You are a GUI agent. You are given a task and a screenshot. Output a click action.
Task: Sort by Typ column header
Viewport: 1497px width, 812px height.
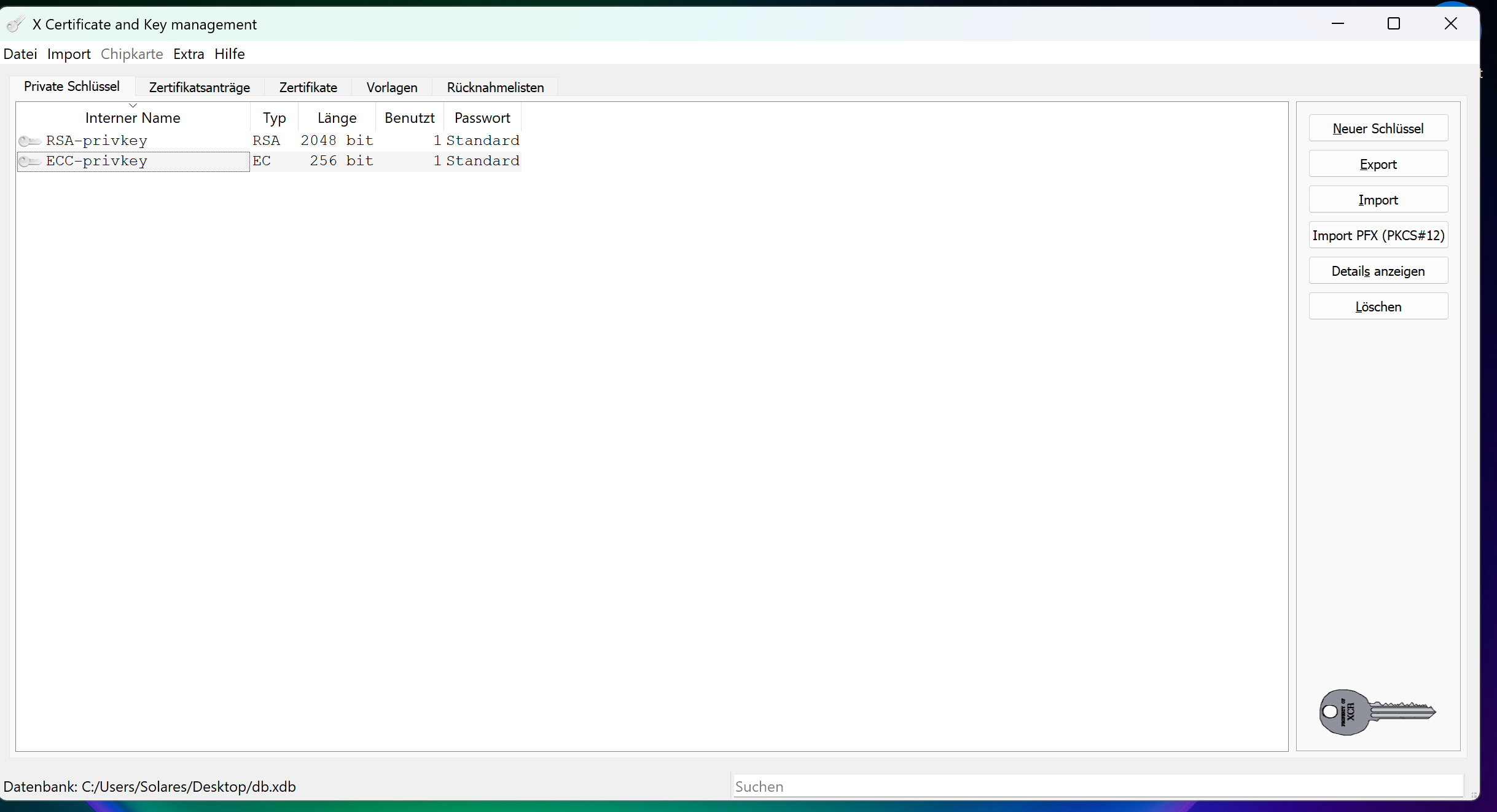(275, 117)
